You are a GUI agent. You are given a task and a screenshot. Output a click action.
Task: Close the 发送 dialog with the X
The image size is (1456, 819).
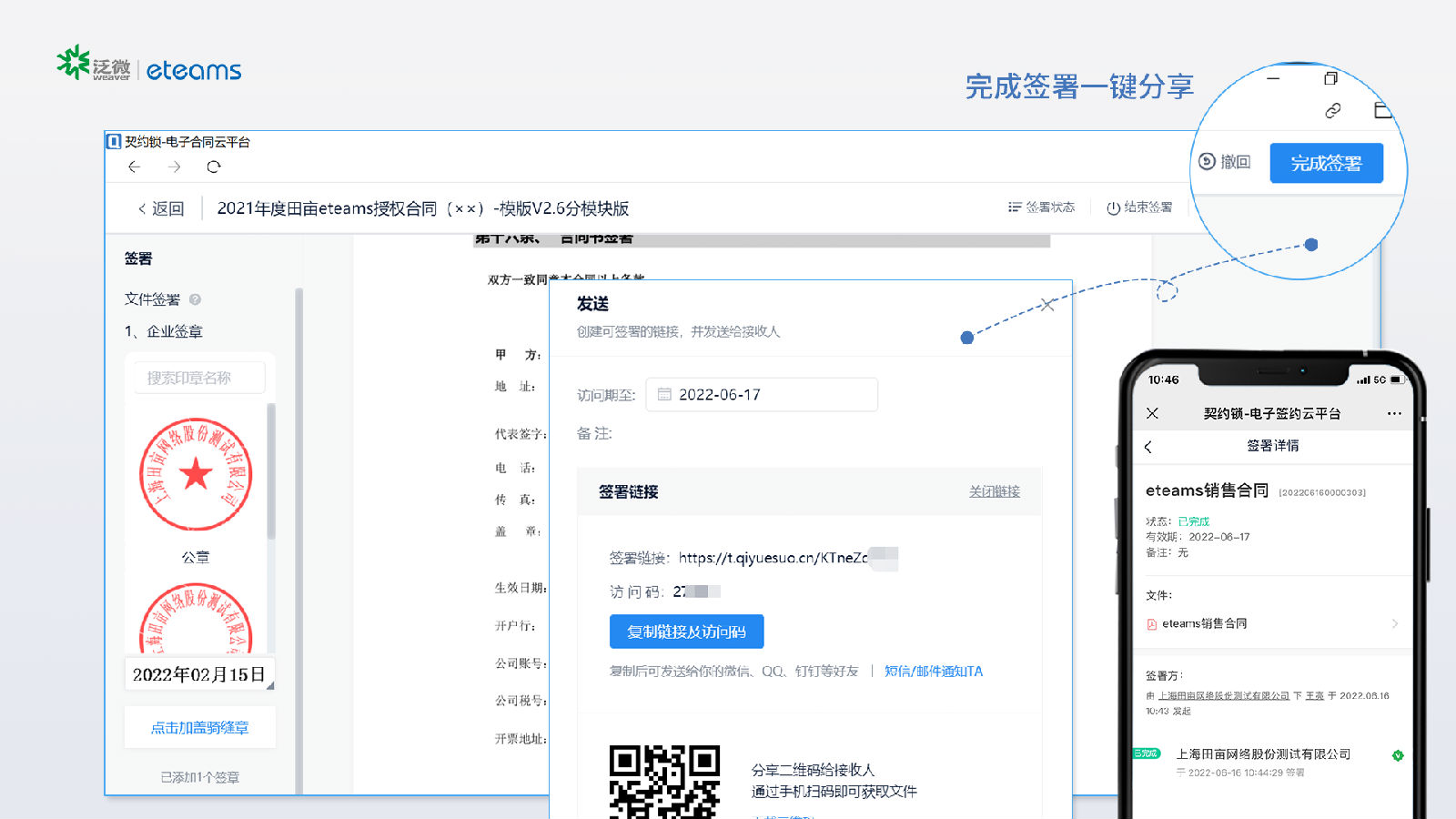coord(1047,305)
